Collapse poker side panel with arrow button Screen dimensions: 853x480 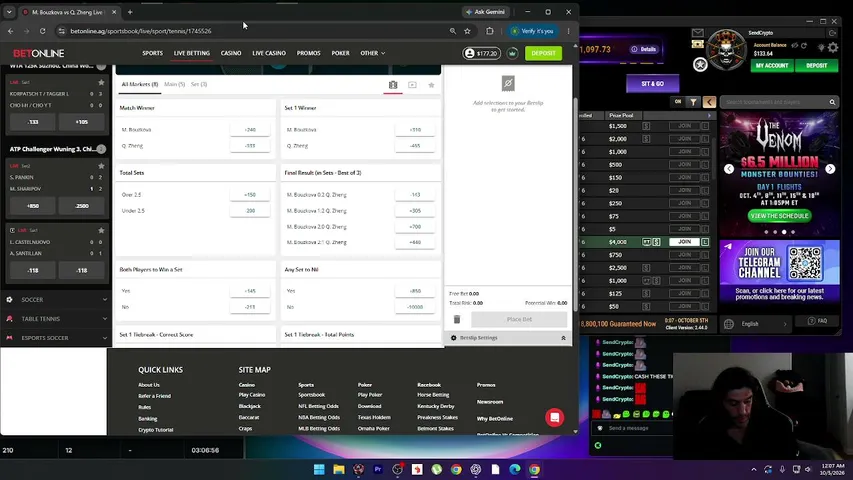[x=709, y=102]
